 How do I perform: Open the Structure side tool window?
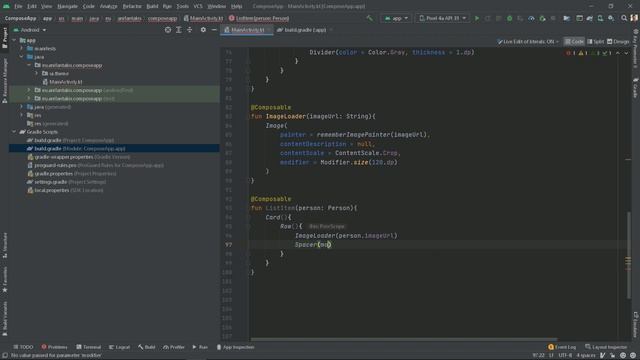click(x=4, y=245)
